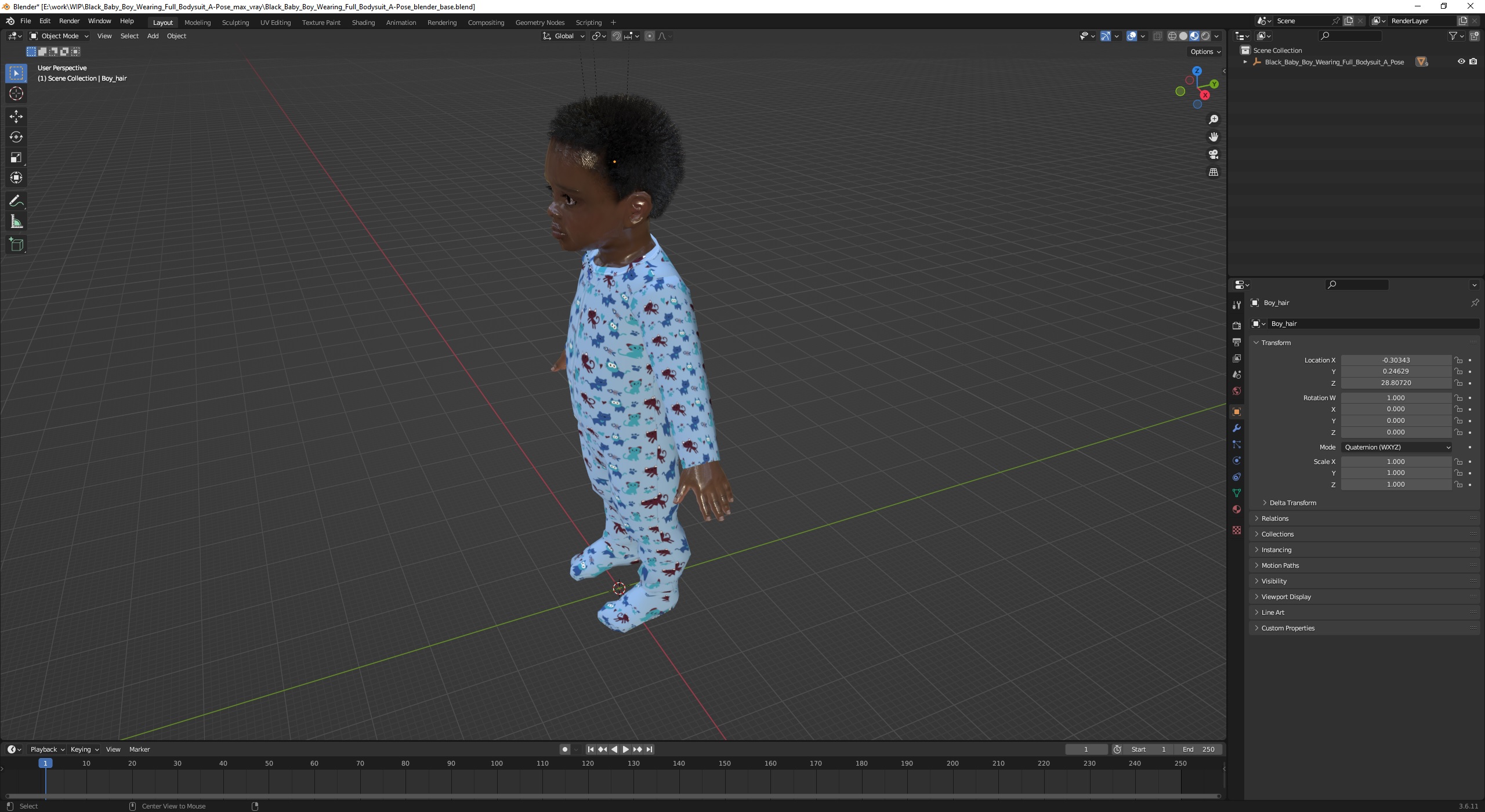Screen dimensions: 1485x812
Task: Toggle snapping magnet
Action: 617,36
